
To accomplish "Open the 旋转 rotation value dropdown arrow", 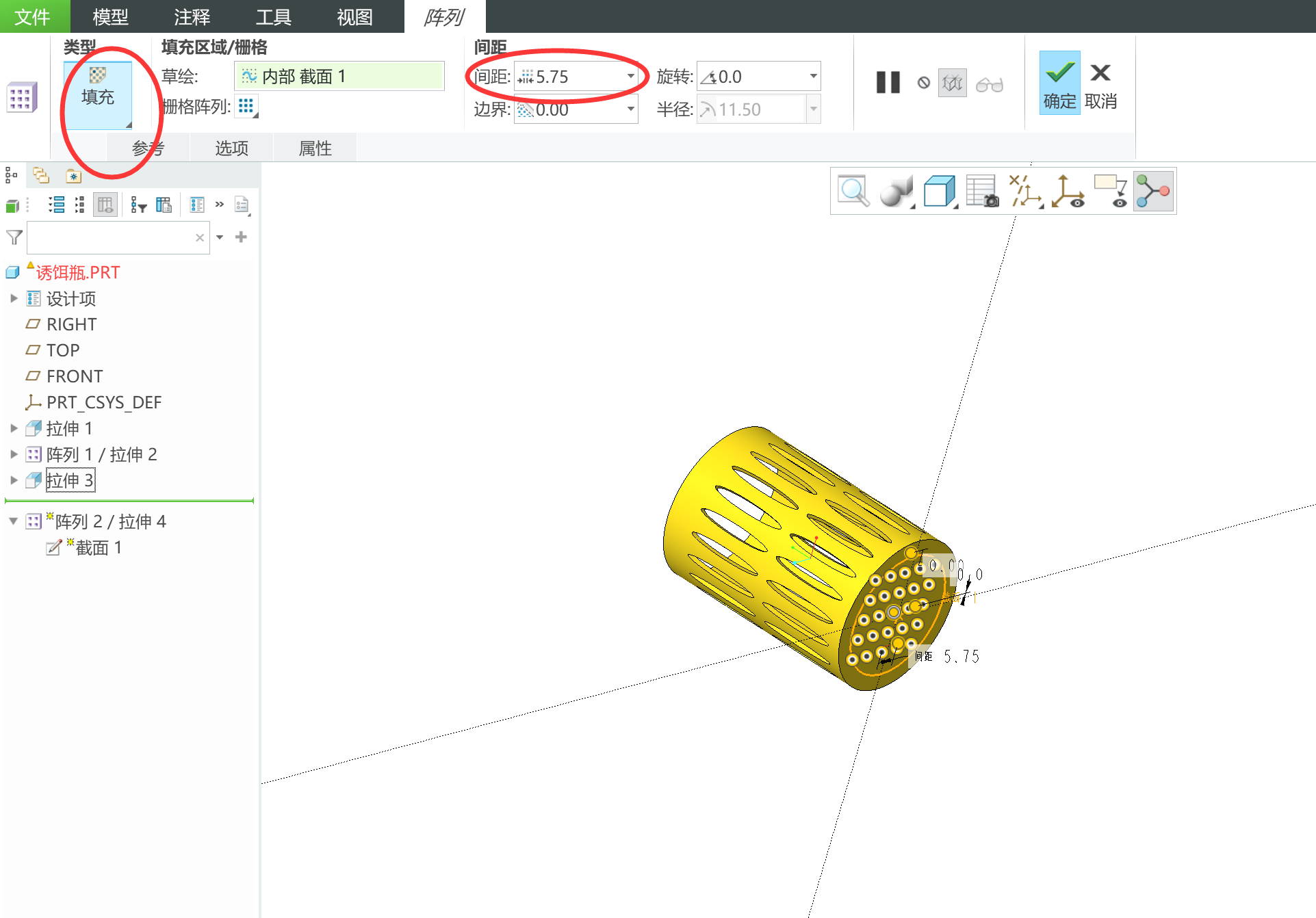I will (813, 77).
